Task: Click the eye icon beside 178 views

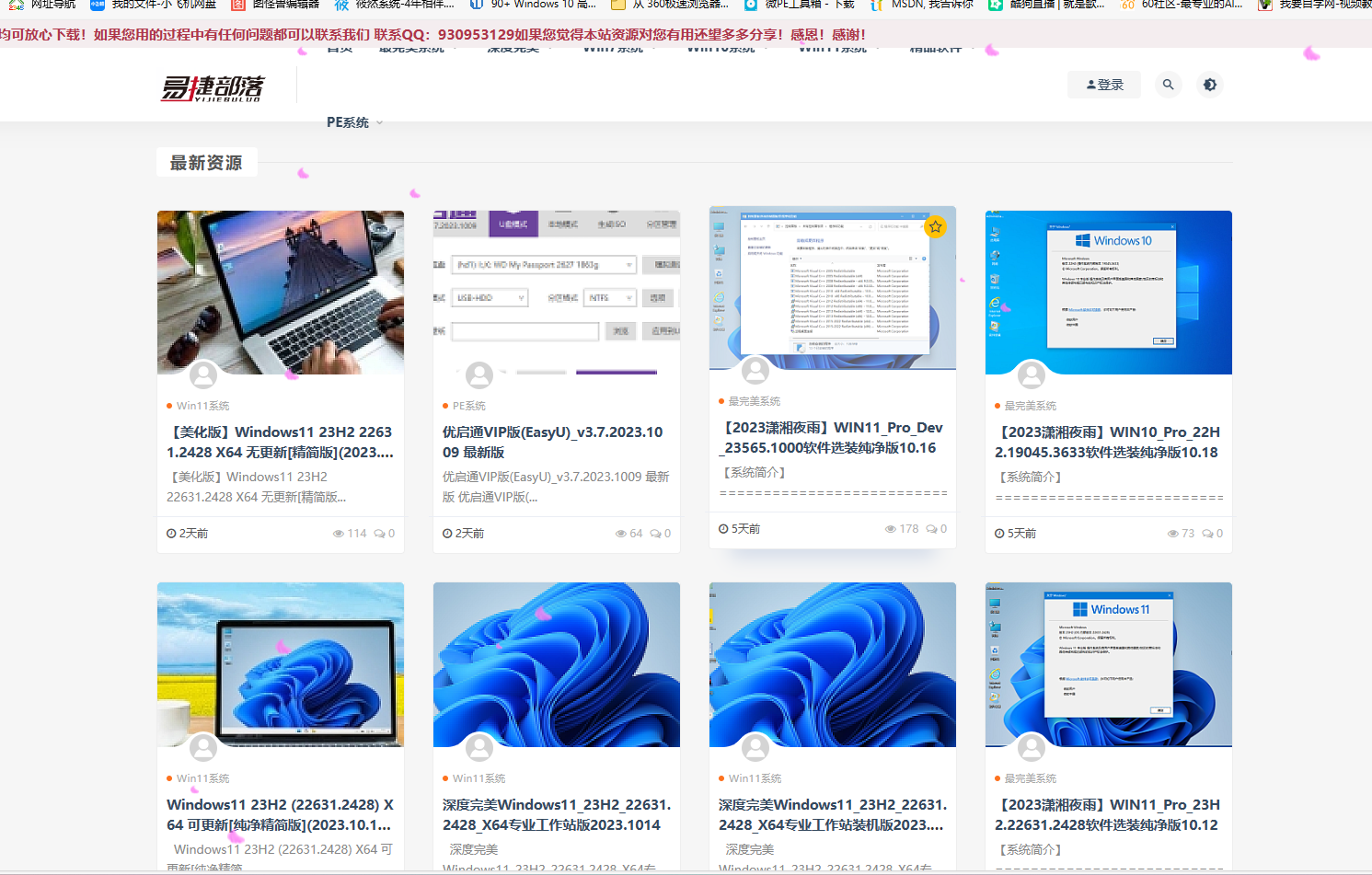Action: [x=890, y=529]
